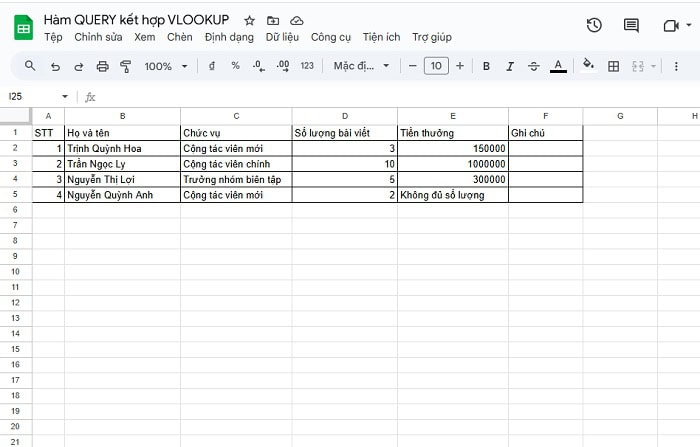Click the search menus magnifier icon
Viewport: 700px width, 447px height.
[x=30, y=66]
